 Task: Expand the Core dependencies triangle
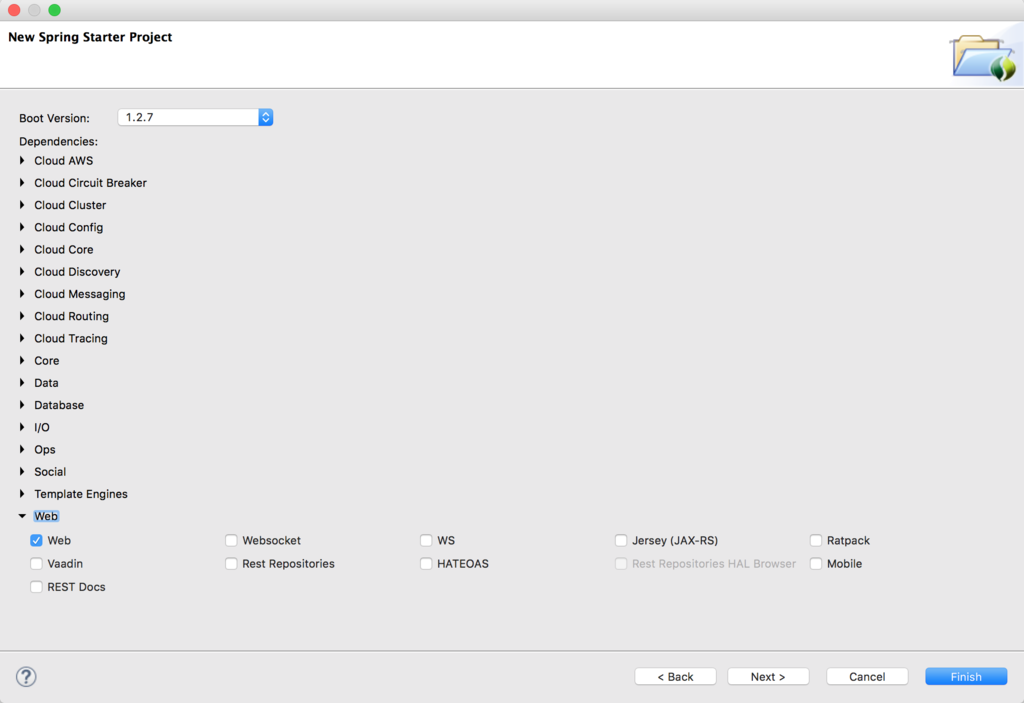point(22,361)
